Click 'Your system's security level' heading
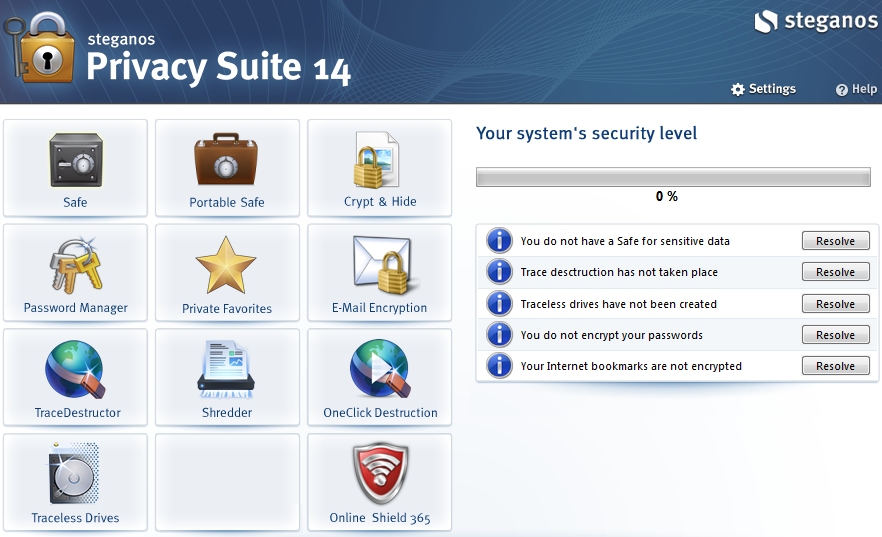Screen dimensions: 882x537 586,134
